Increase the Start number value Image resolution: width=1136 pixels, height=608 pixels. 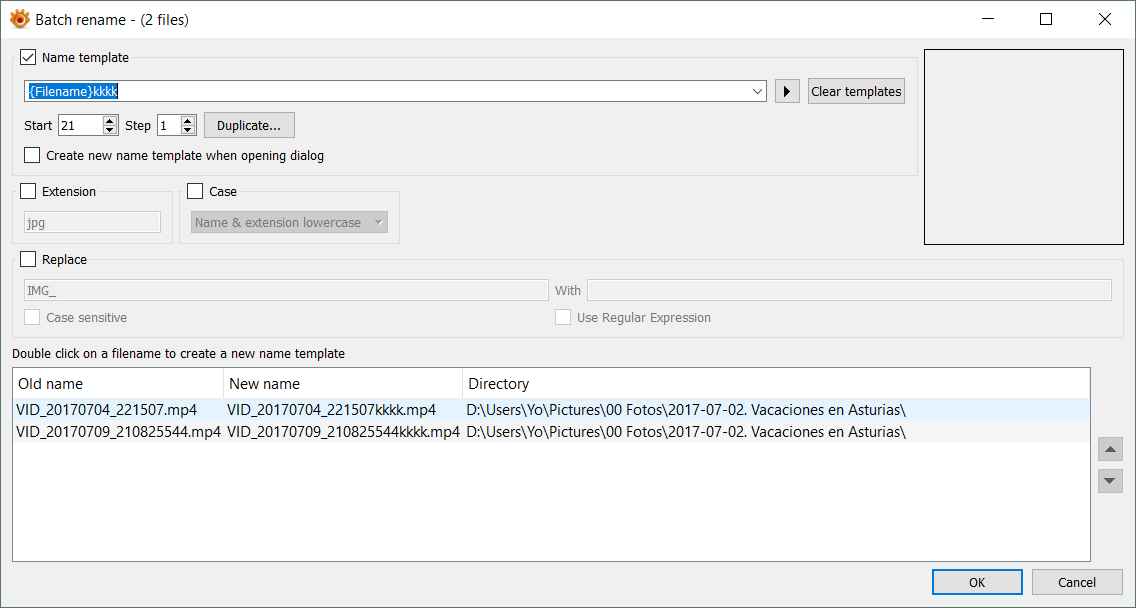pos(110,121)
